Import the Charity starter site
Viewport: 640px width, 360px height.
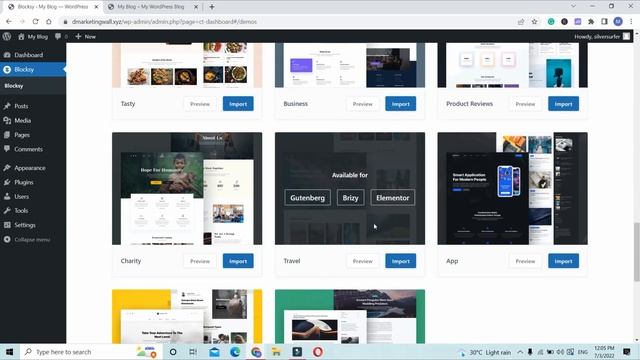coord(238,261)
